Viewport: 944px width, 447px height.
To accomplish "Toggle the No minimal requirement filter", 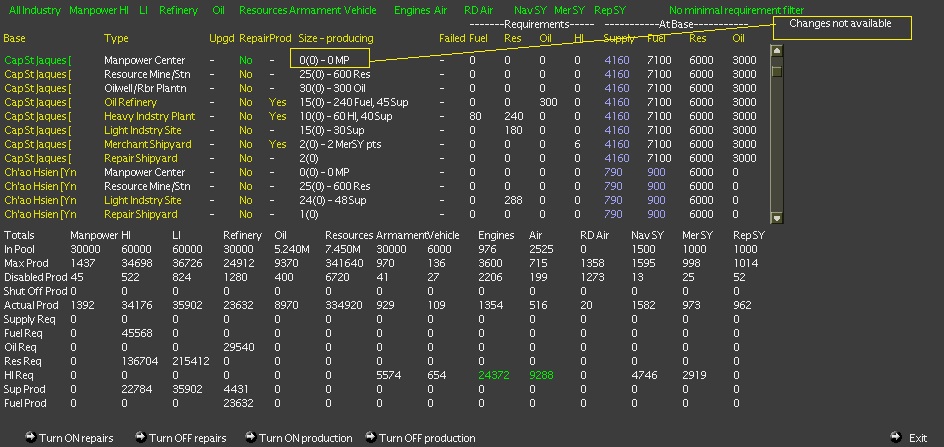I will click(x=736, y=10).
